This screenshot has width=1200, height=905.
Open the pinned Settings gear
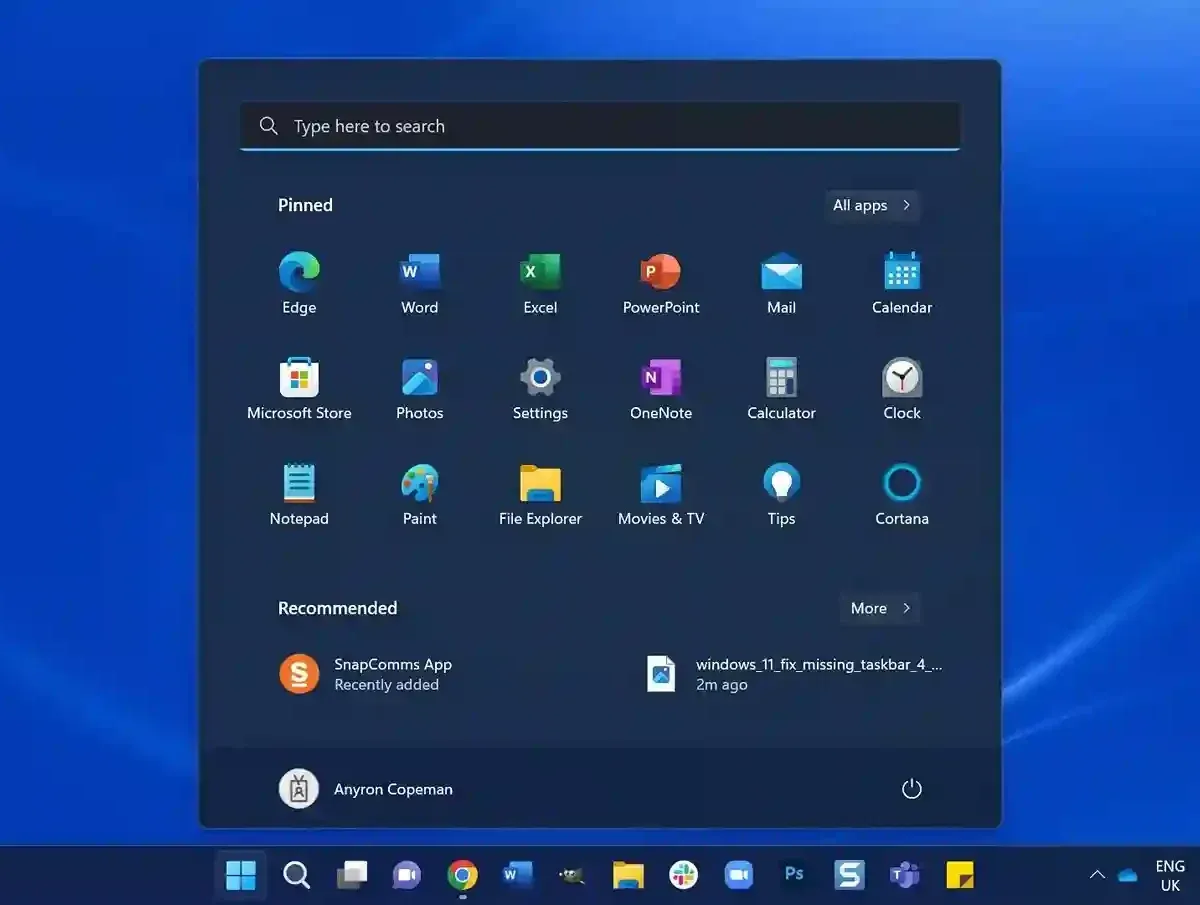[540, 389]
